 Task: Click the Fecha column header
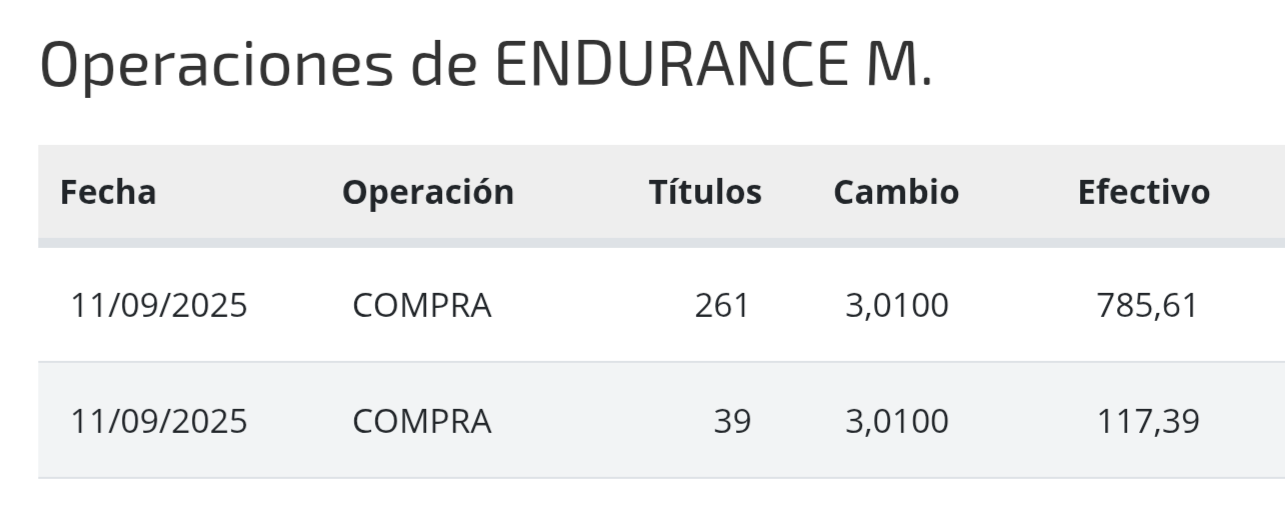pos(108,192)
